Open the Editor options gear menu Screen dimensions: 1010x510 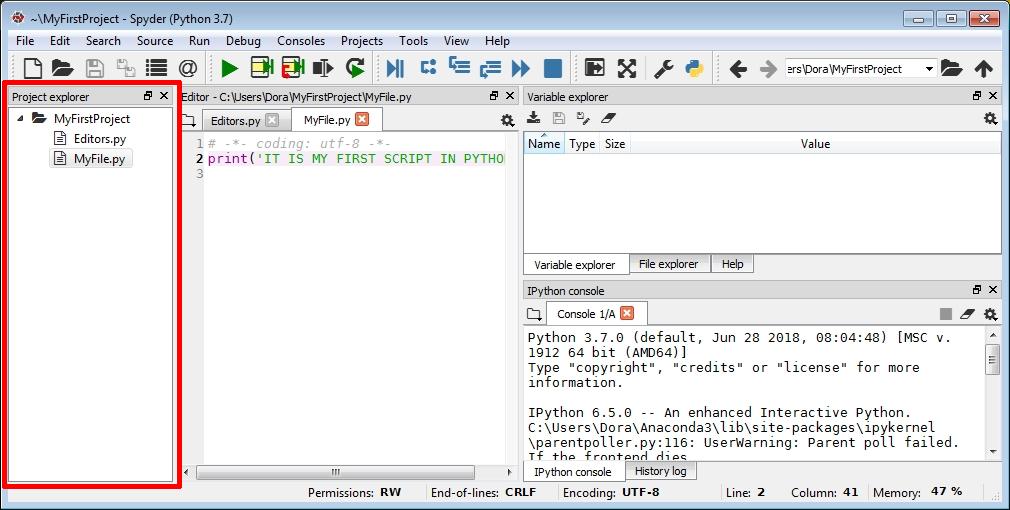(508, 120)
